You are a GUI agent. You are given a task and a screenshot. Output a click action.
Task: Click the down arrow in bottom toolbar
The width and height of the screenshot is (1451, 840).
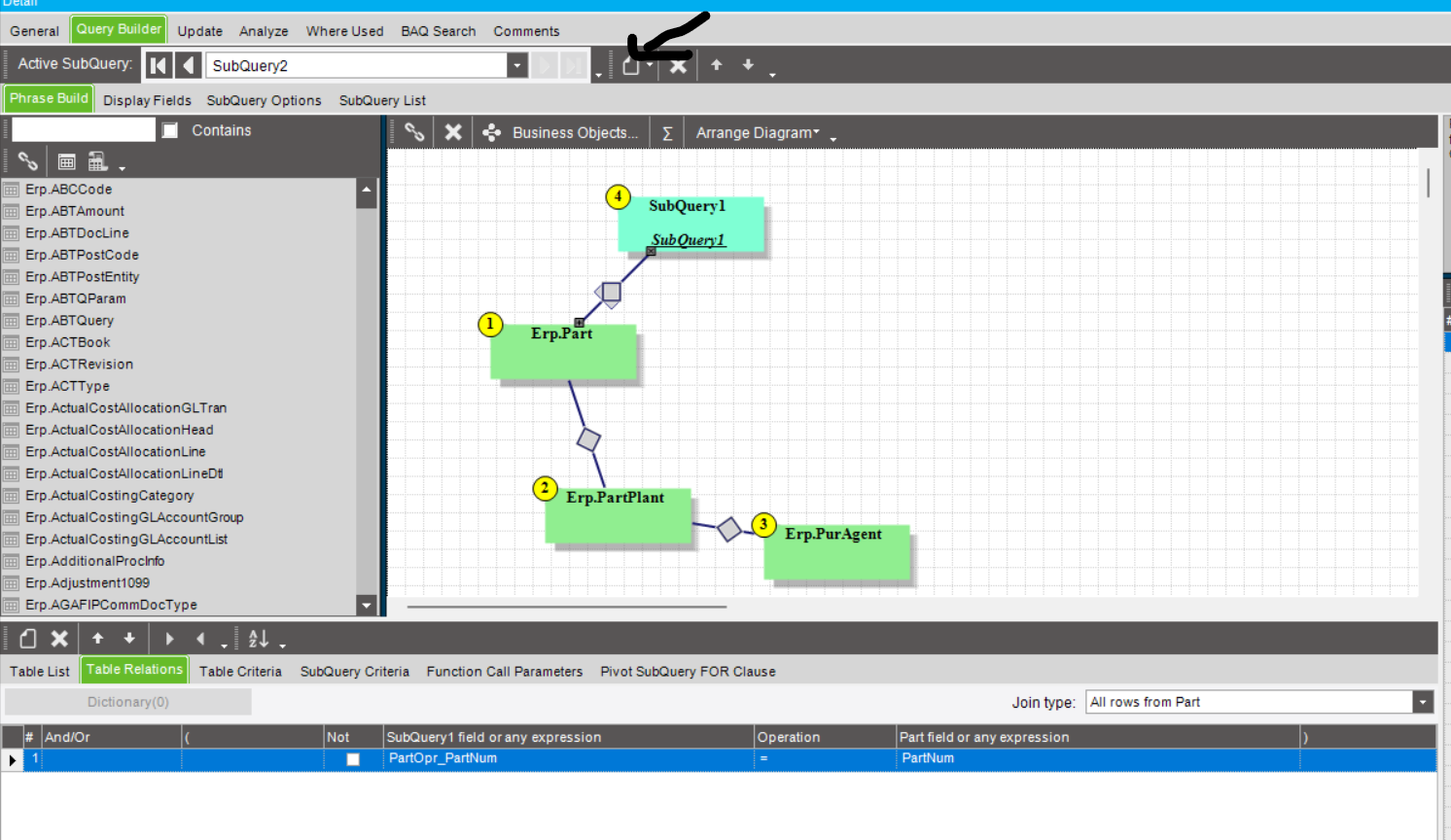coord(129,639)
